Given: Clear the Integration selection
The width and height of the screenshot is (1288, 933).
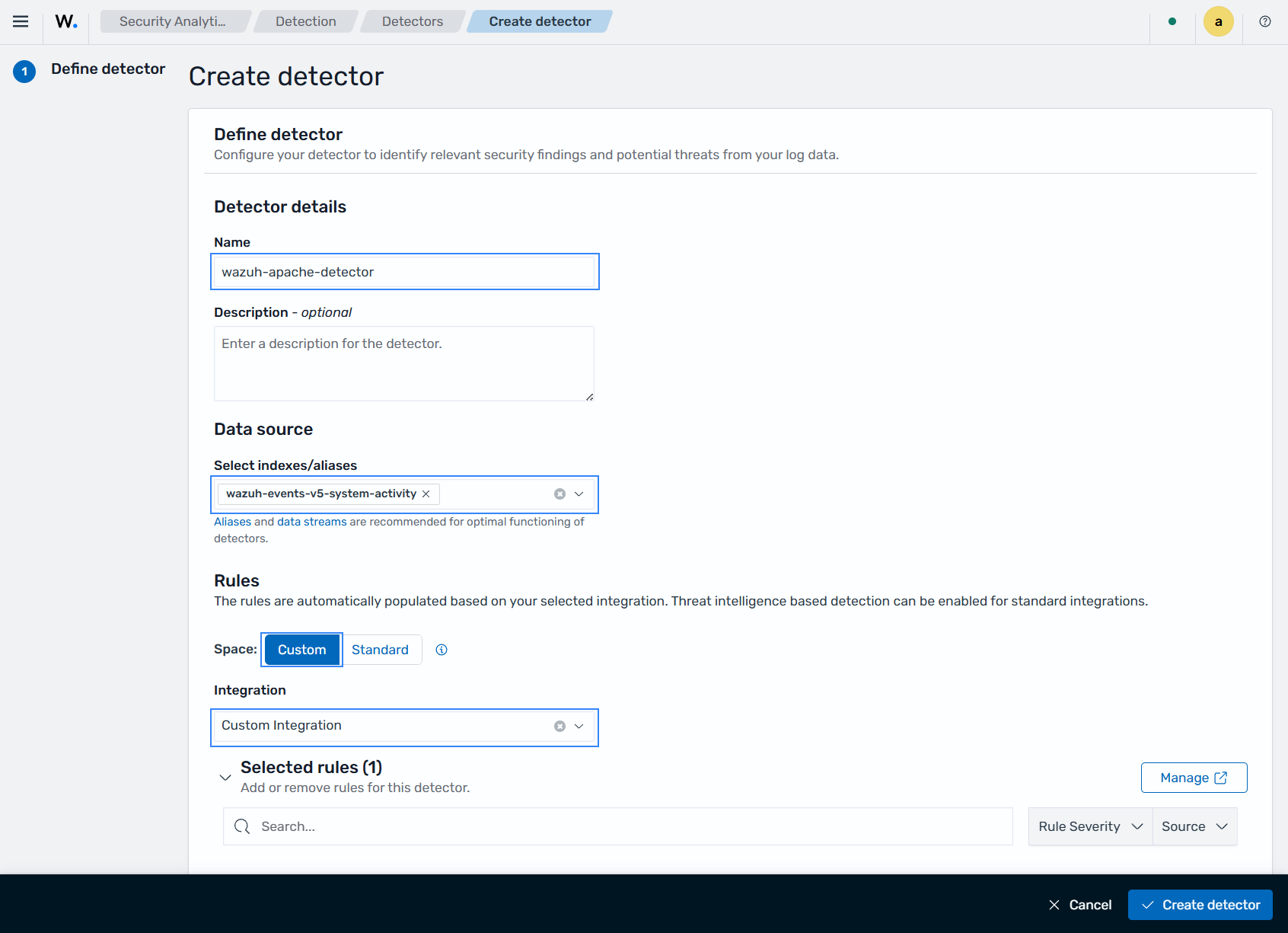Looking at the screenshot, I should click(x=560, y=726).
